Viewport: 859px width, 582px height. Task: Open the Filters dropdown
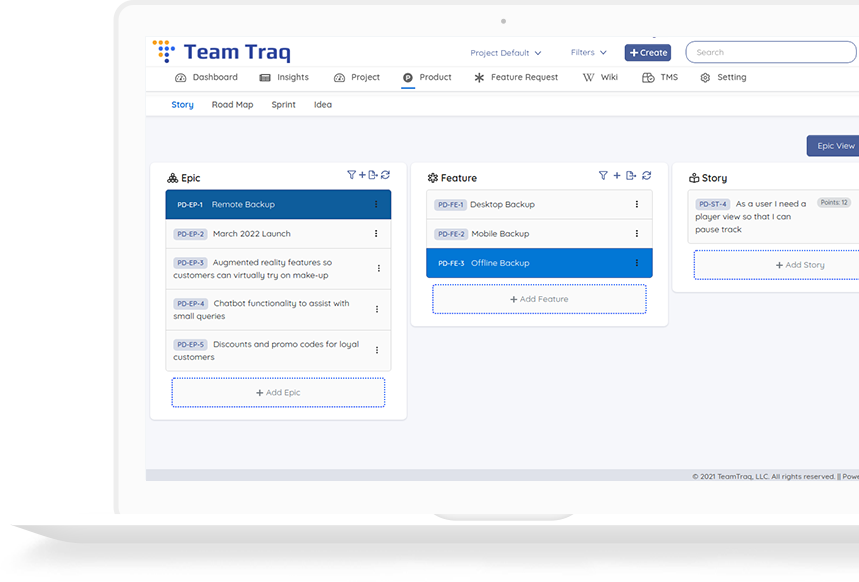click(x=588, y=52)
